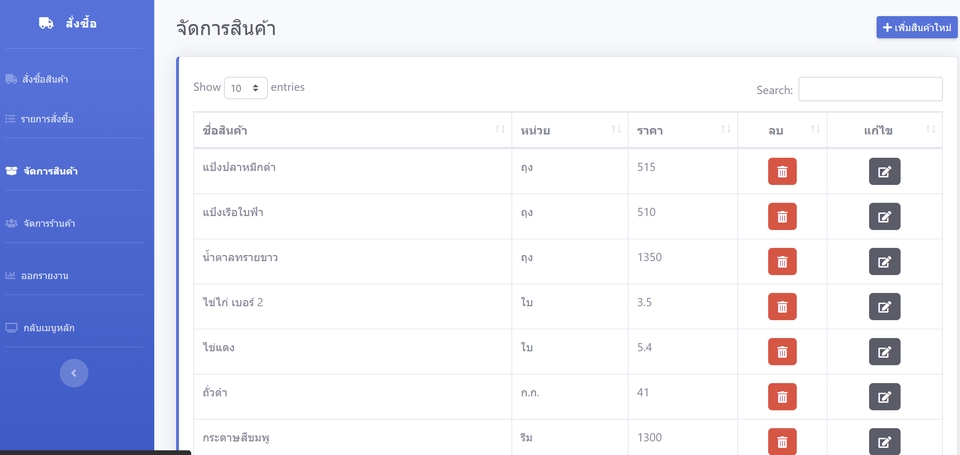Image resolution: width=960 pixels, height=455 pixels.
Task: Delete the ไข่แดง item
Action: [x=782, y=352]
